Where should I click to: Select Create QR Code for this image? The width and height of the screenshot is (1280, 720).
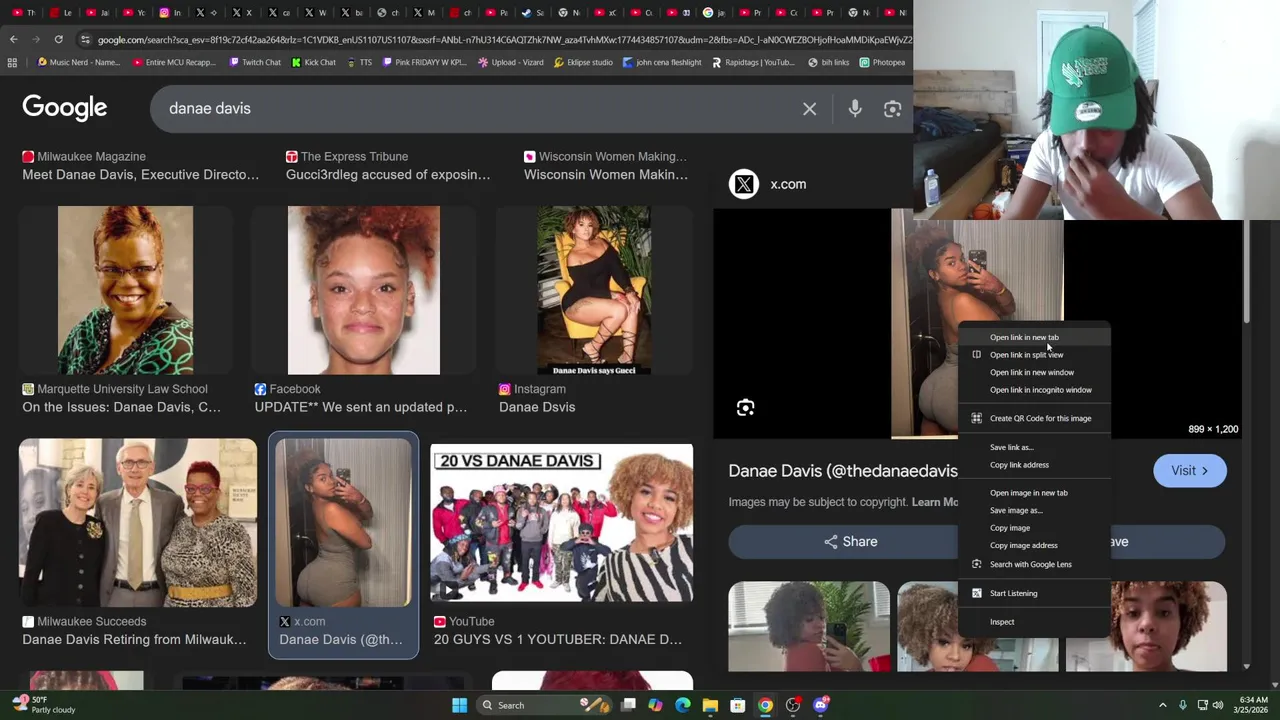(x=1034, y=418)
